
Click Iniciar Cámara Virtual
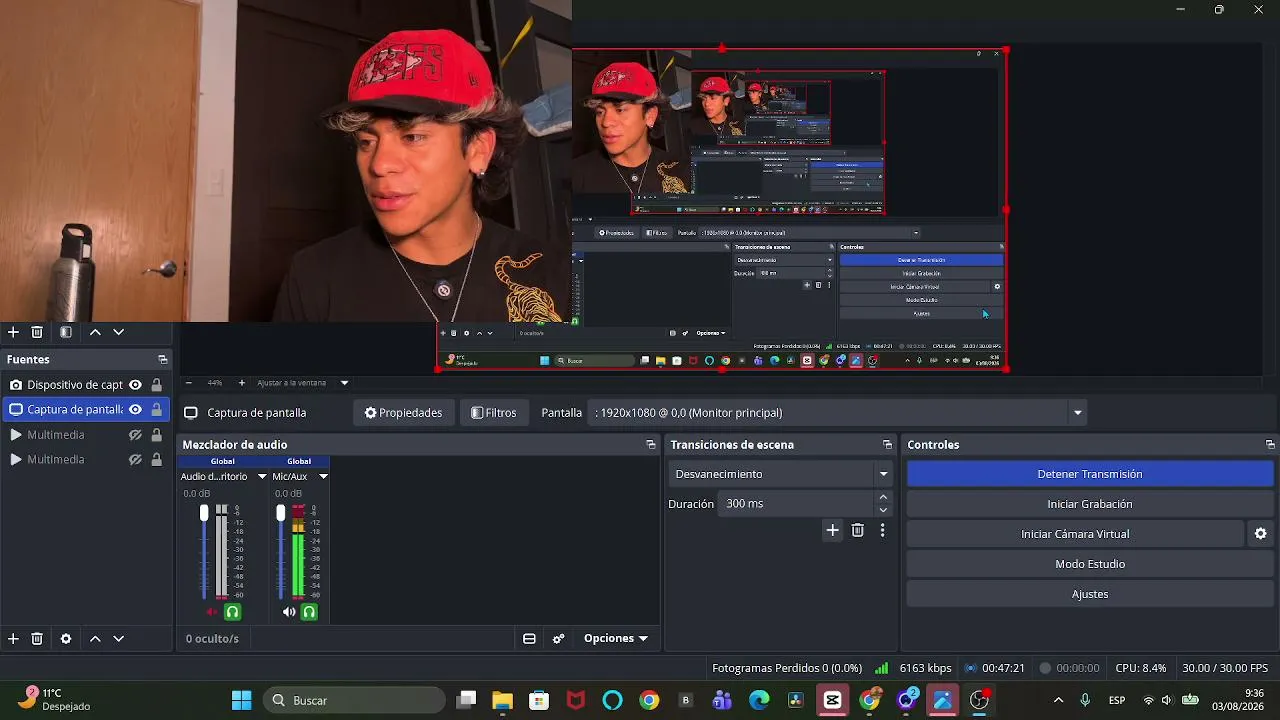tap(1075, 534)
